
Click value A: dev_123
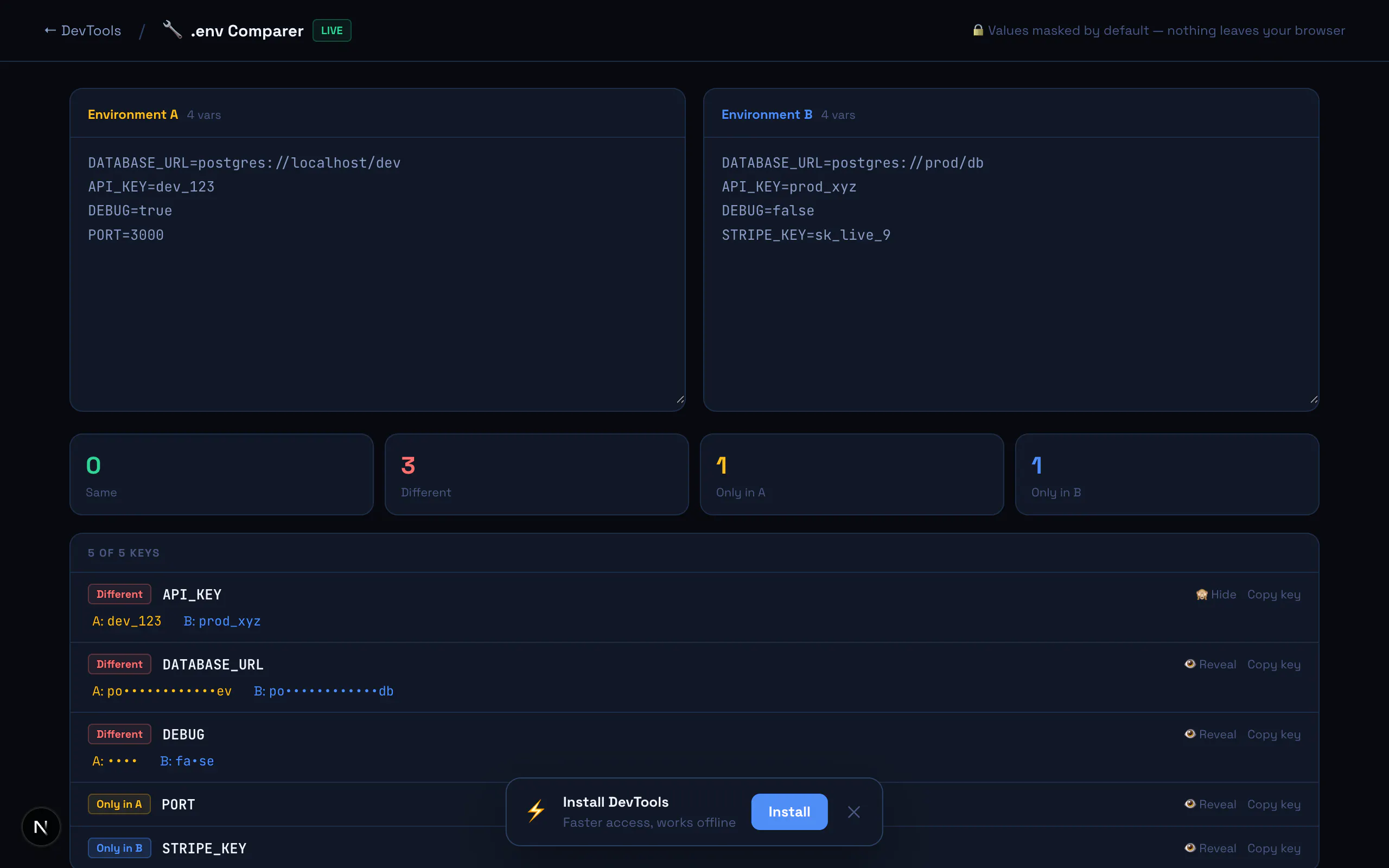[x=127, y=621]
